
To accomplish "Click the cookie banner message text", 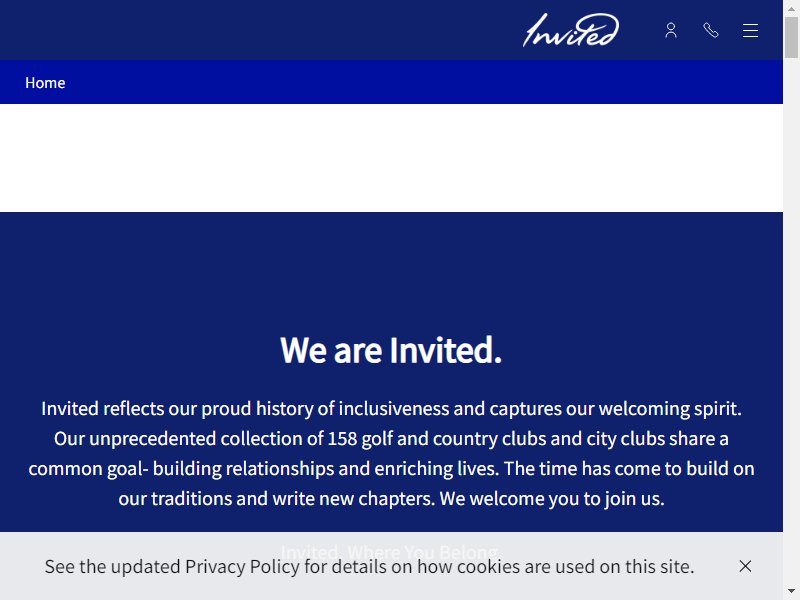I will 369,566.
